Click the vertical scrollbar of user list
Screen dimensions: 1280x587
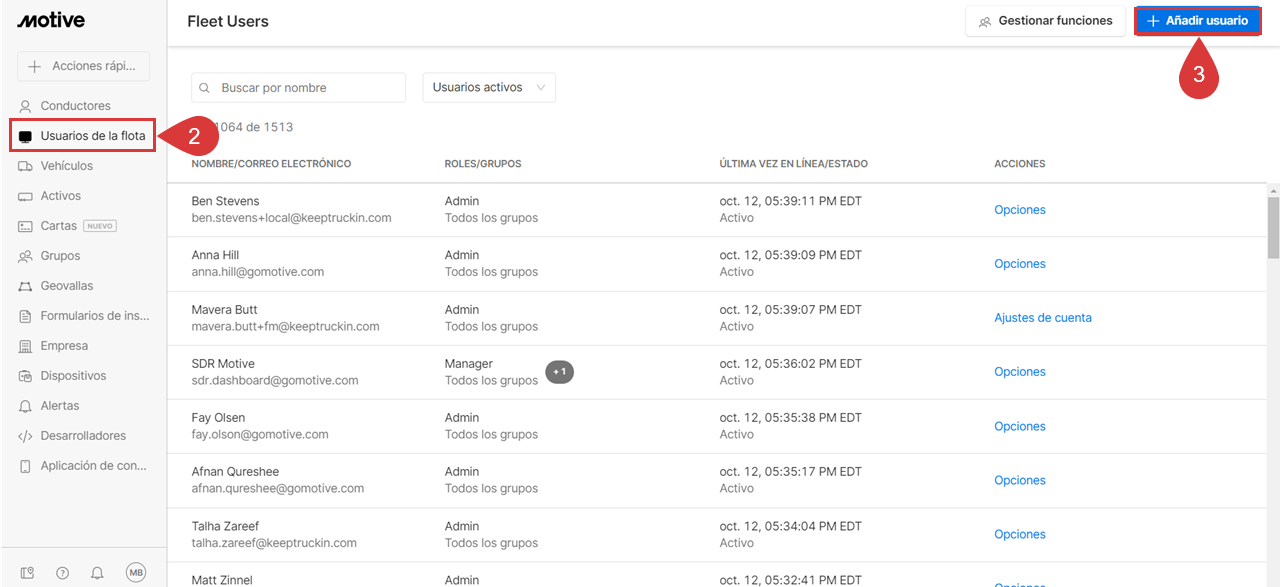coord(1273,230)
